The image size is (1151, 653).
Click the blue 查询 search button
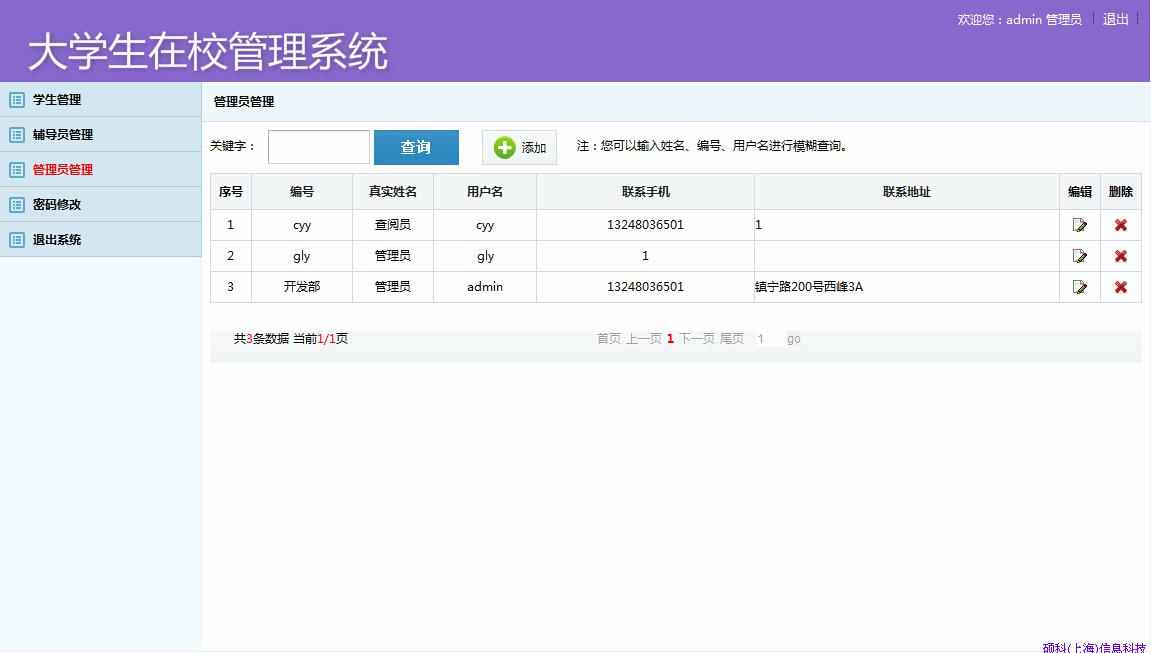pos(416,147)
